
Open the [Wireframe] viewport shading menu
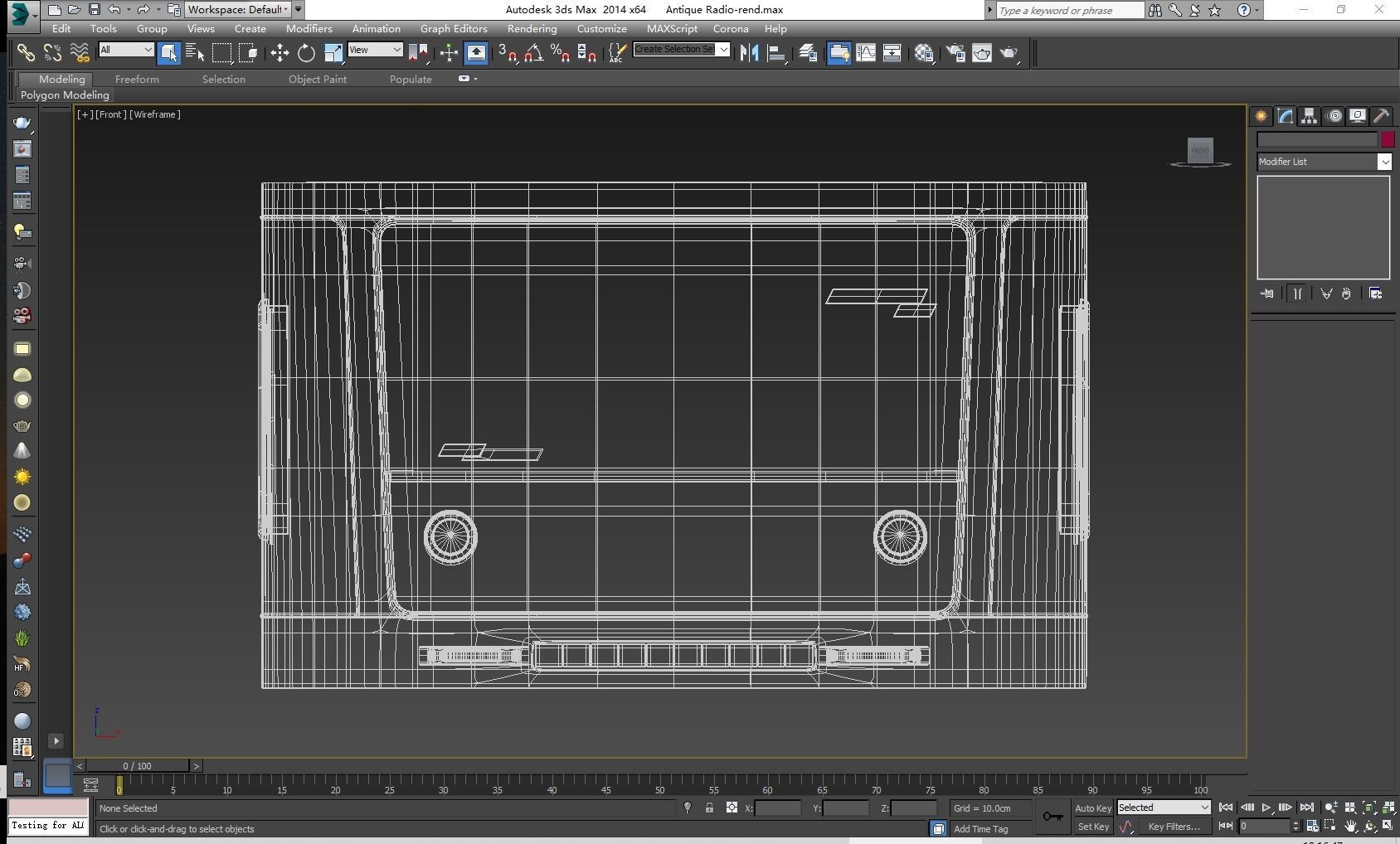[155, 114]
